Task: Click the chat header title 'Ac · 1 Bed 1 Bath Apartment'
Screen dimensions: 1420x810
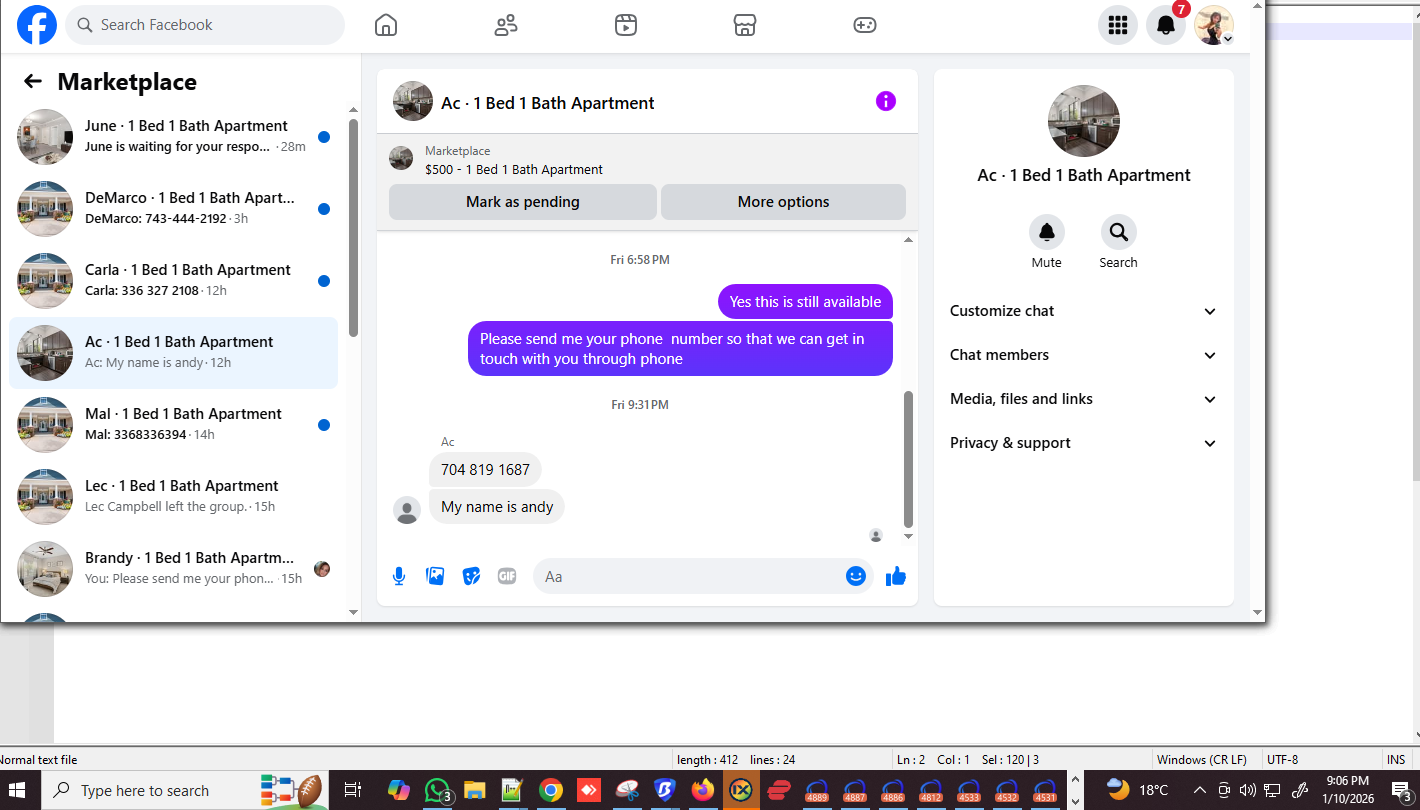Action: (548, 103)
